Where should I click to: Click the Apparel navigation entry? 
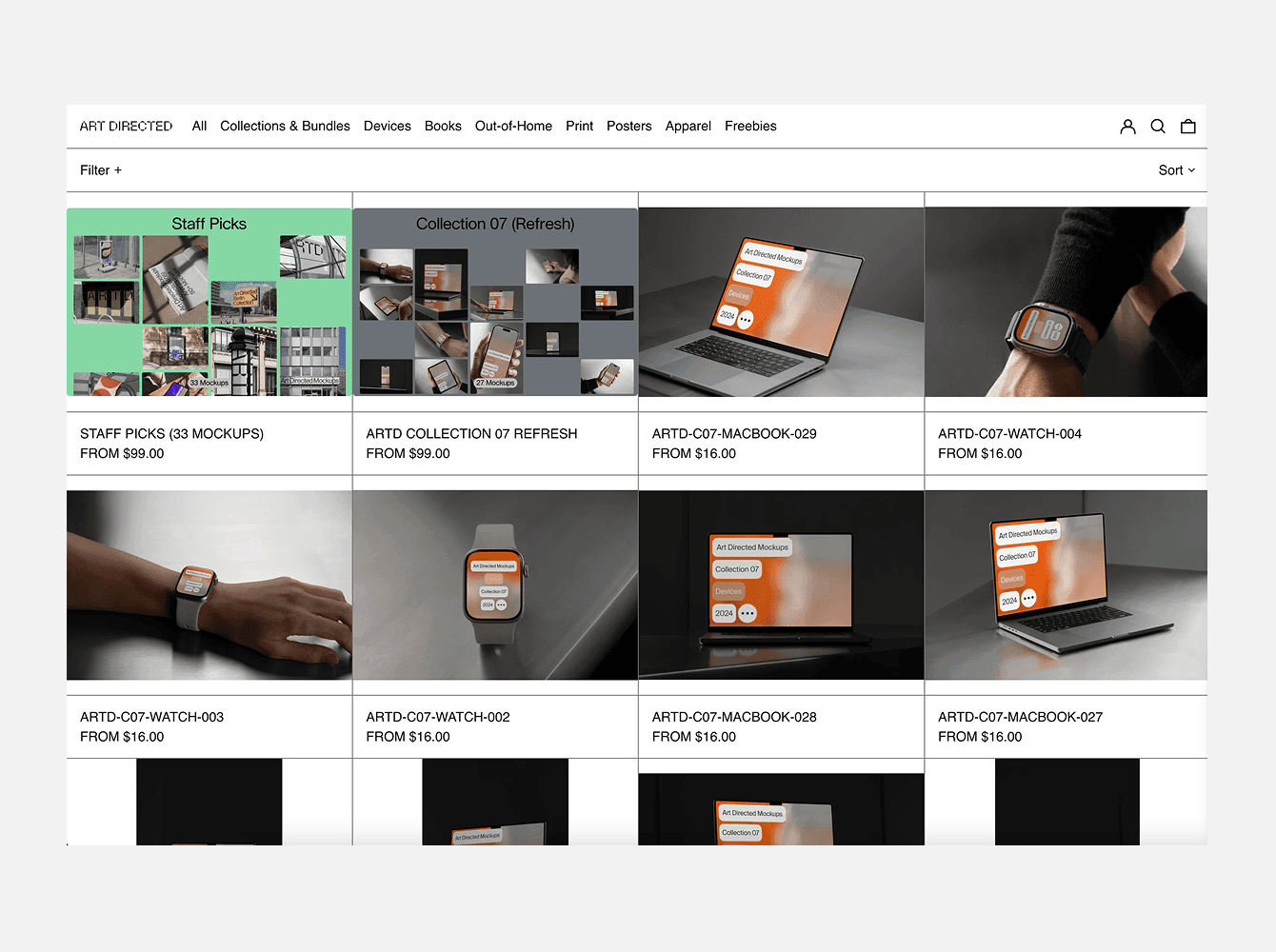[x=688, y=126]
